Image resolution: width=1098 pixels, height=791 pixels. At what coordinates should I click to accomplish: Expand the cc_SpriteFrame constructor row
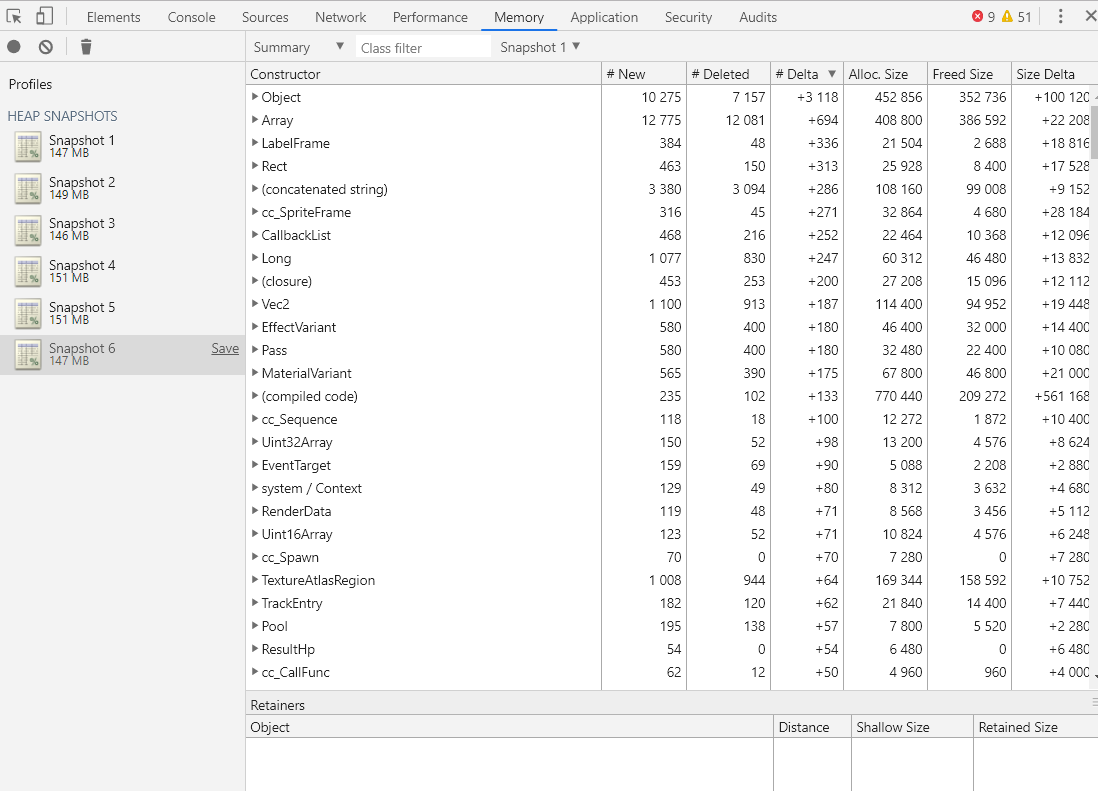[255, 212]
